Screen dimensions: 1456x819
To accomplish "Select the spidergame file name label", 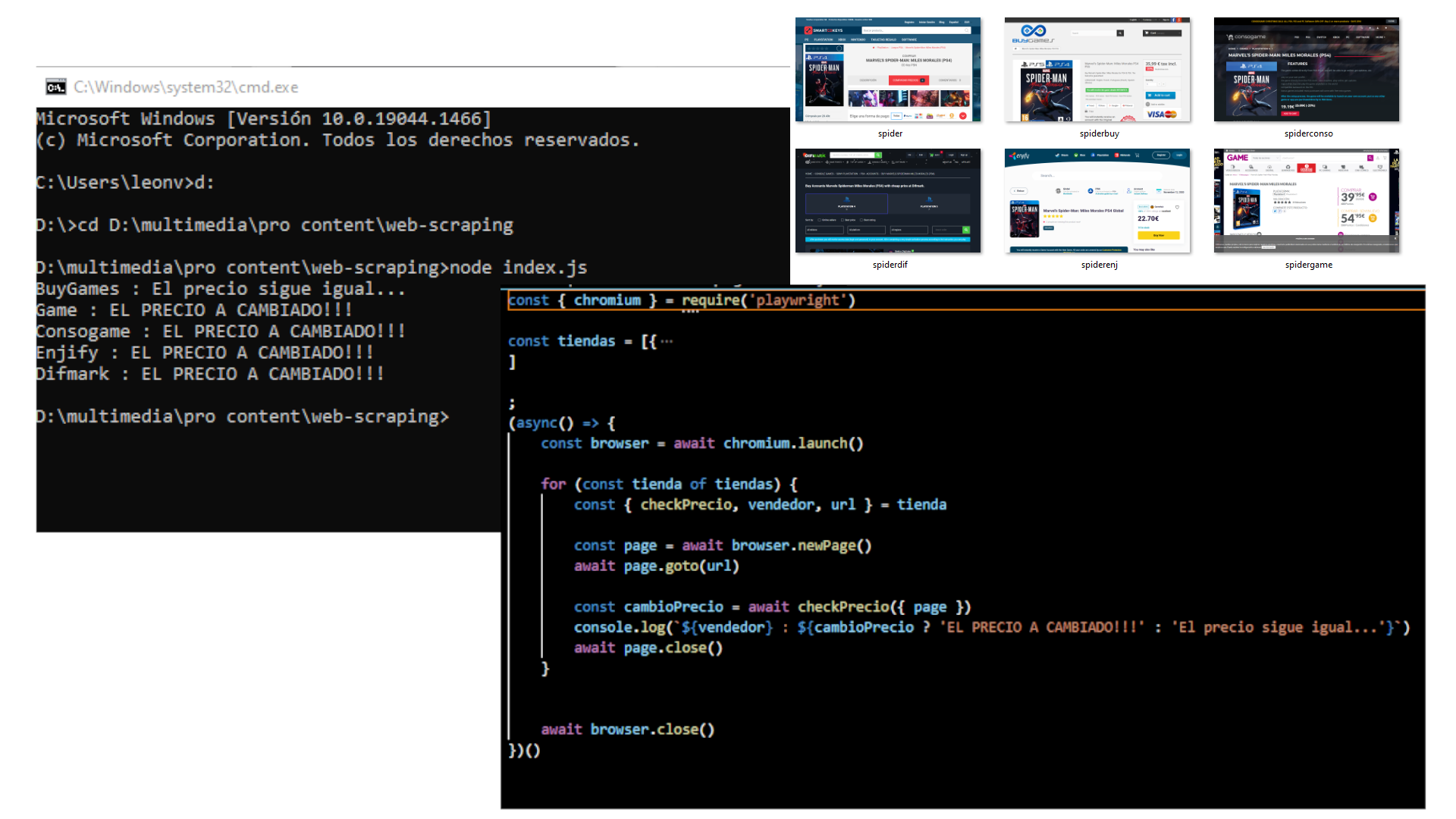I will (x=1308, y=265).
